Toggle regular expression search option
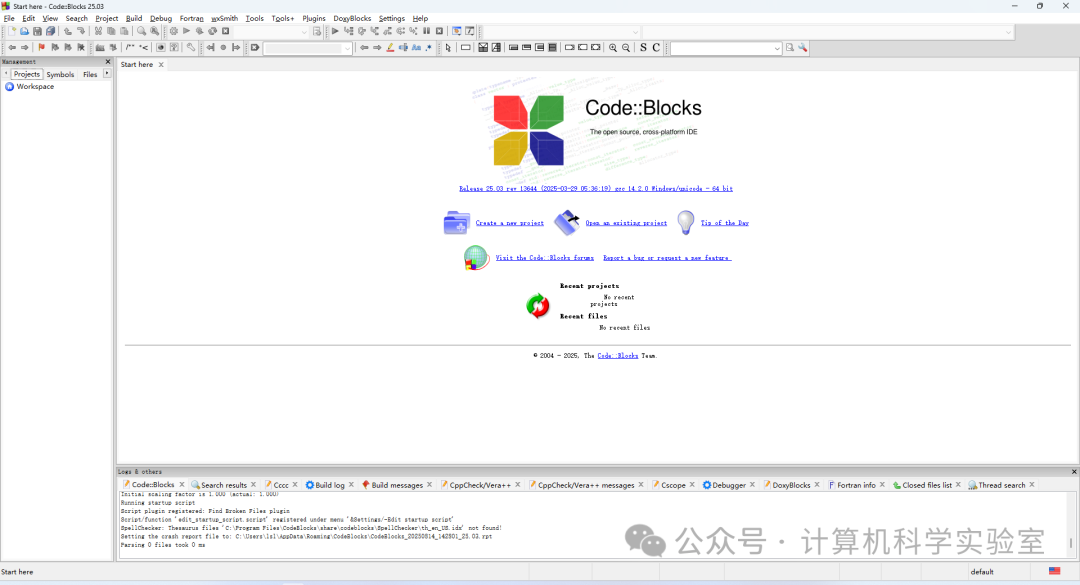 [x=429, y=48]
